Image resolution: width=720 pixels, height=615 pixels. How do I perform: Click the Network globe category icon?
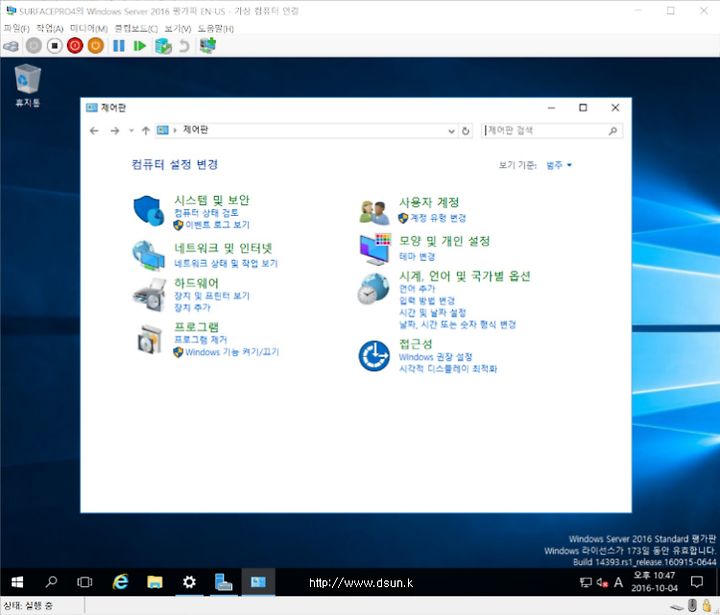[149, 255]
